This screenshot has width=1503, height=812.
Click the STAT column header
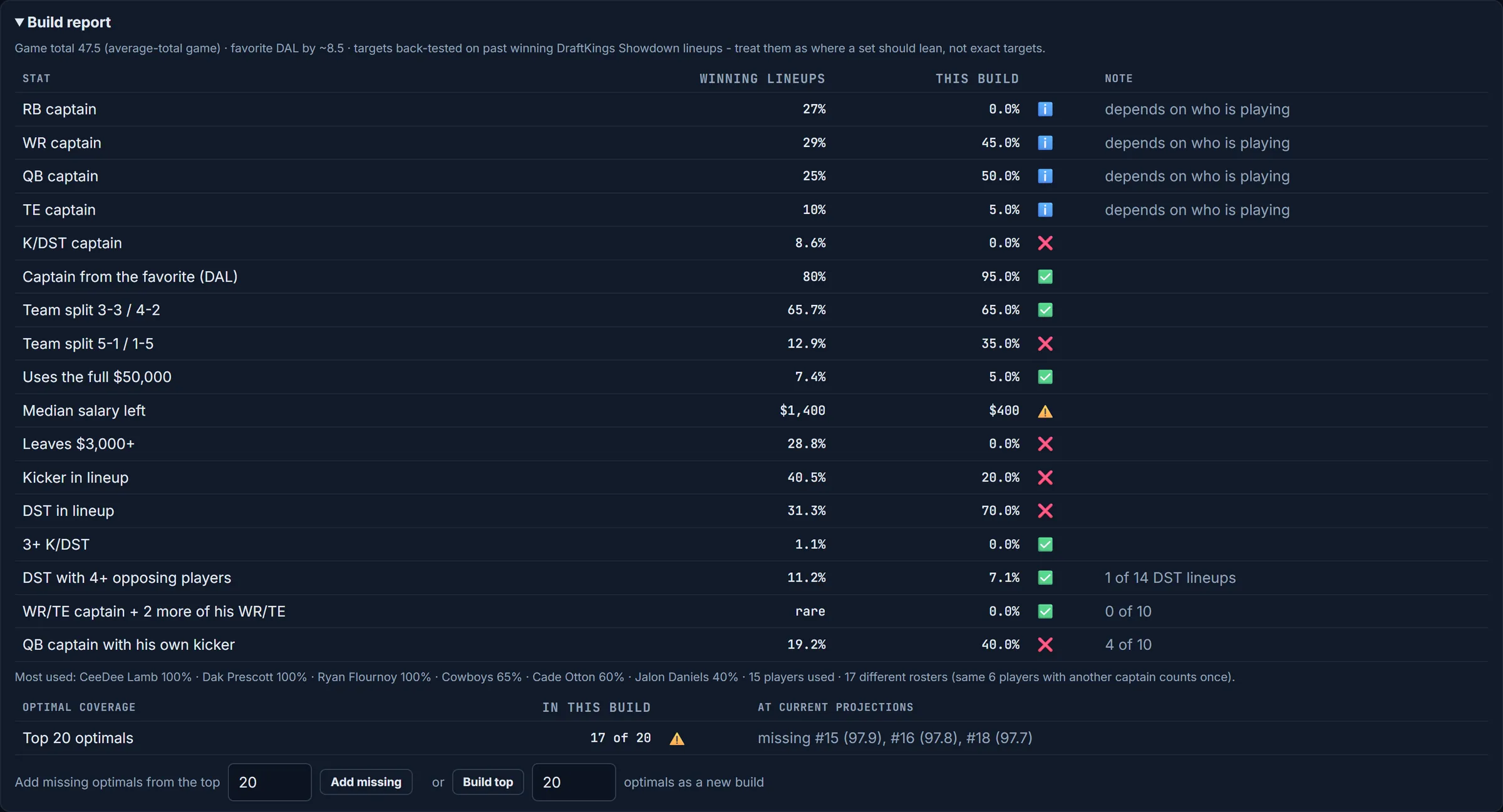[x=36, y=79]
